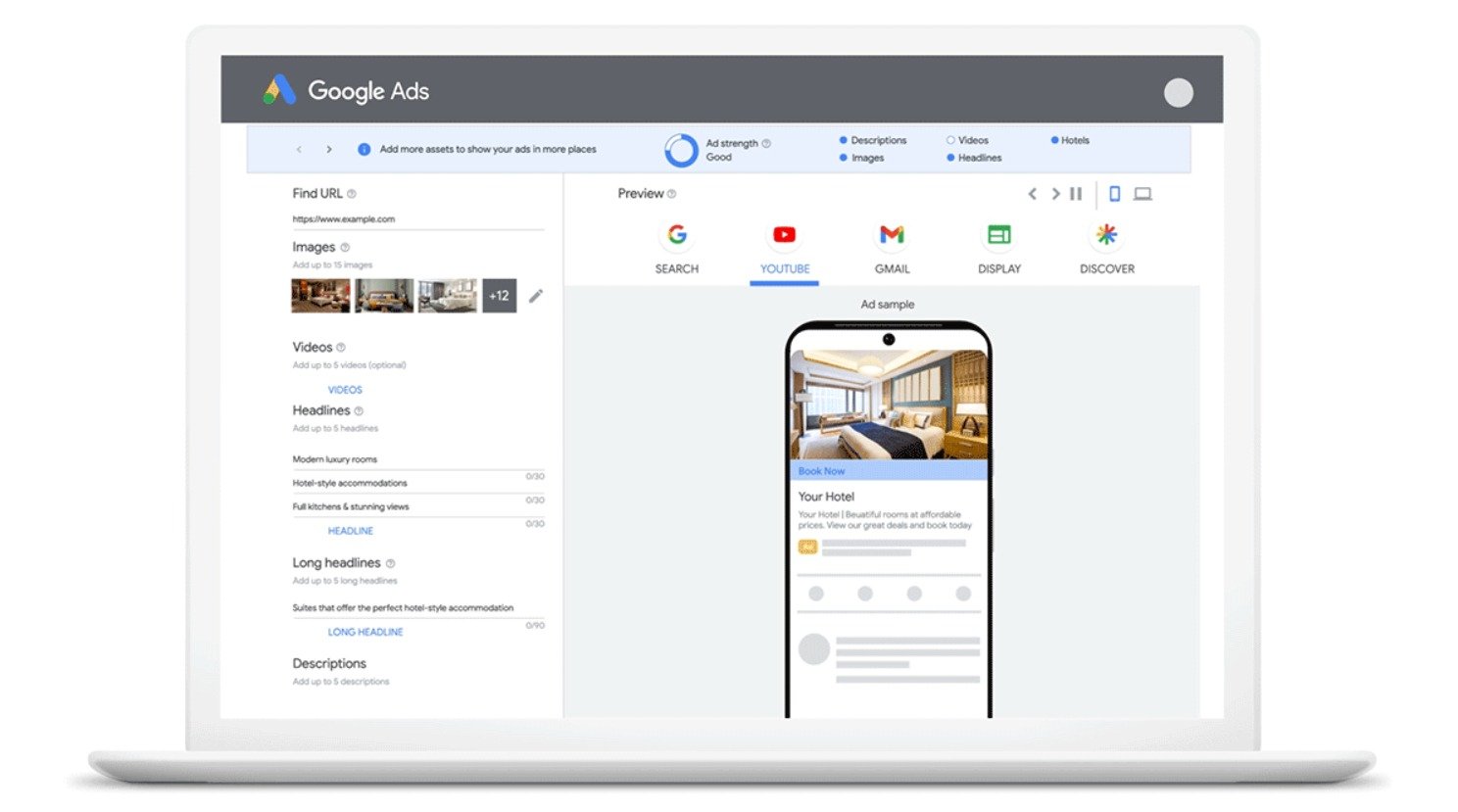Open the +12 images thumbnail
The image size is (1458, 812).
coord(500,295)
